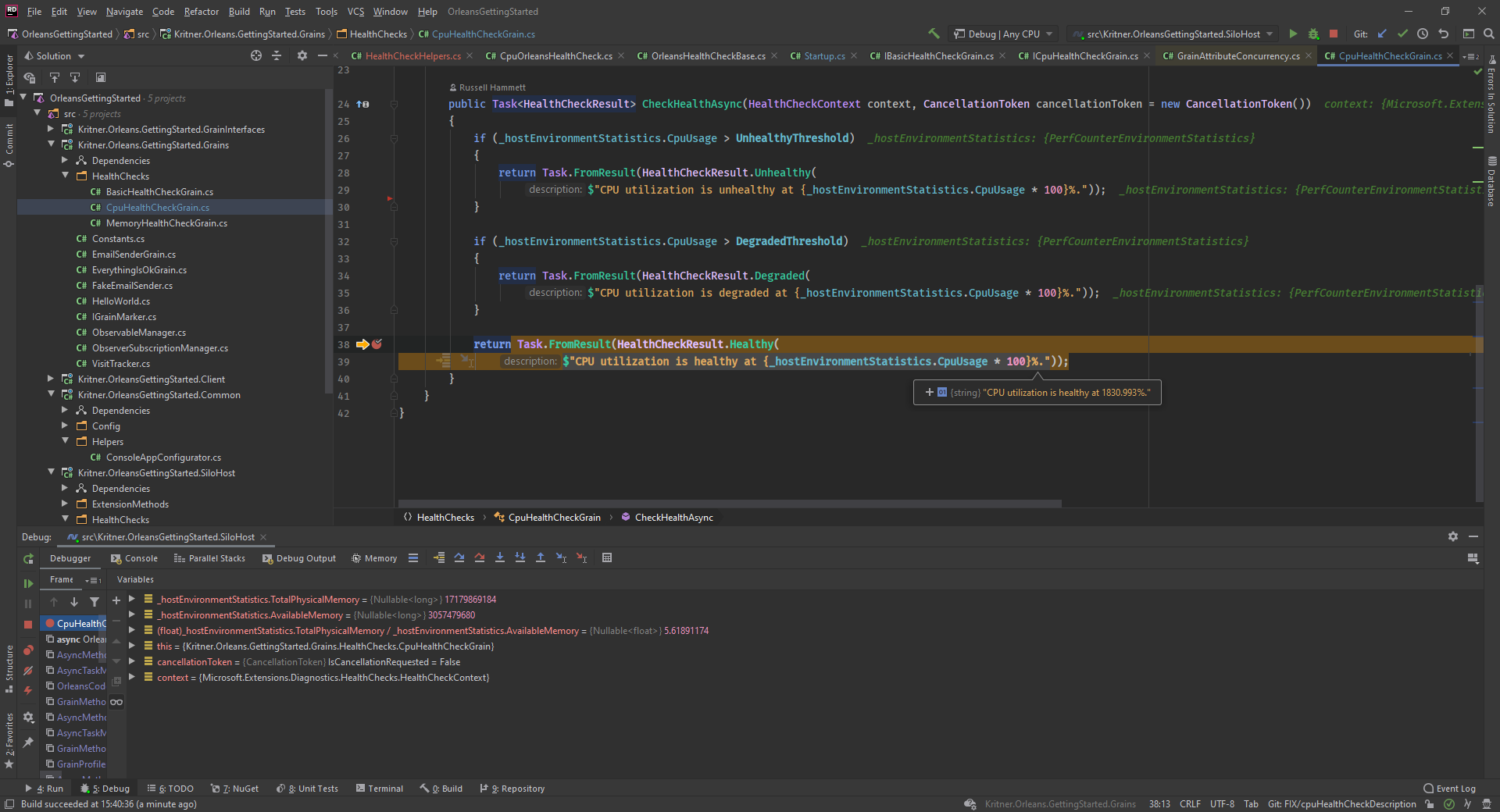1500x812 pixels.
Task: Stop the session using the red square icon
Action: (1334, 34)
